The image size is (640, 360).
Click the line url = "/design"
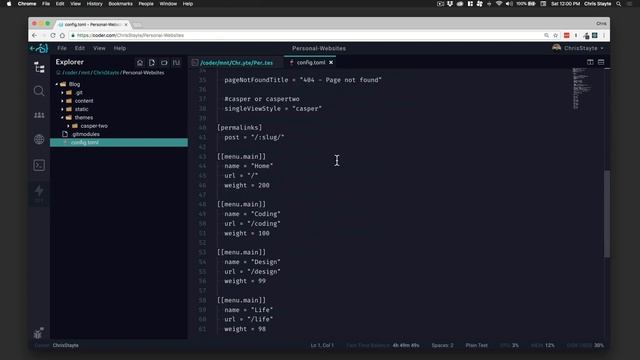pos(252,271)
